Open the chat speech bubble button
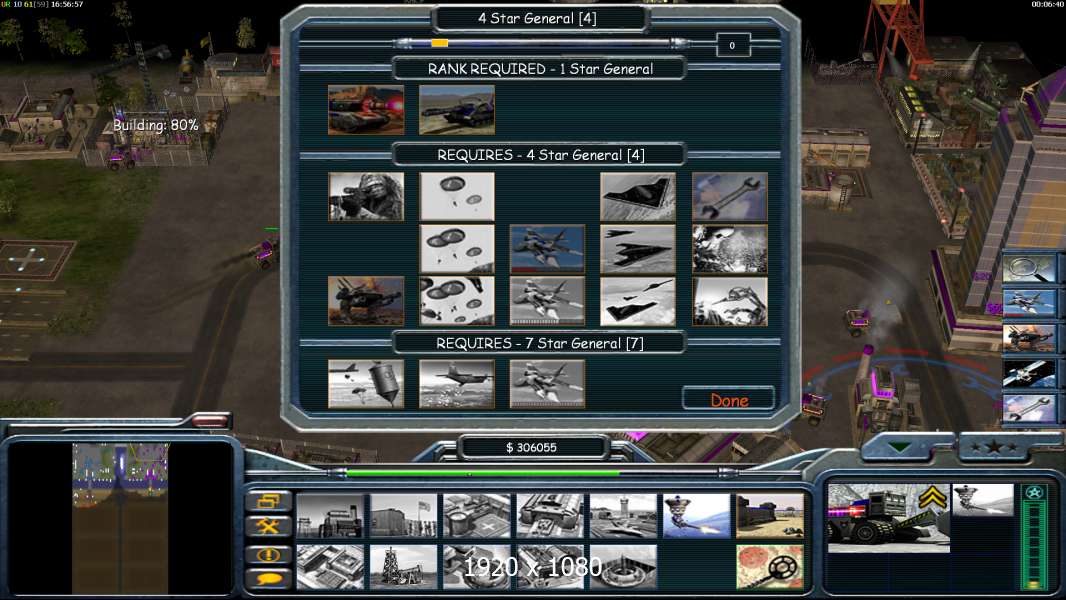 point(268,579)
